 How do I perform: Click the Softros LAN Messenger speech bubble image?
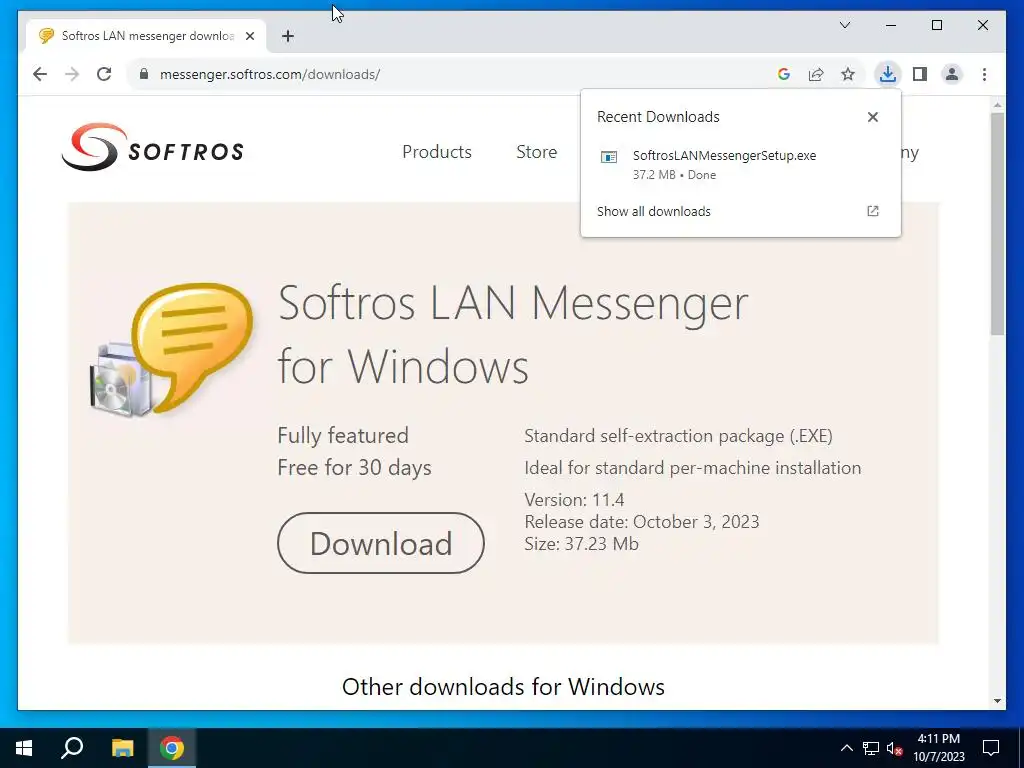pos(172,350)
